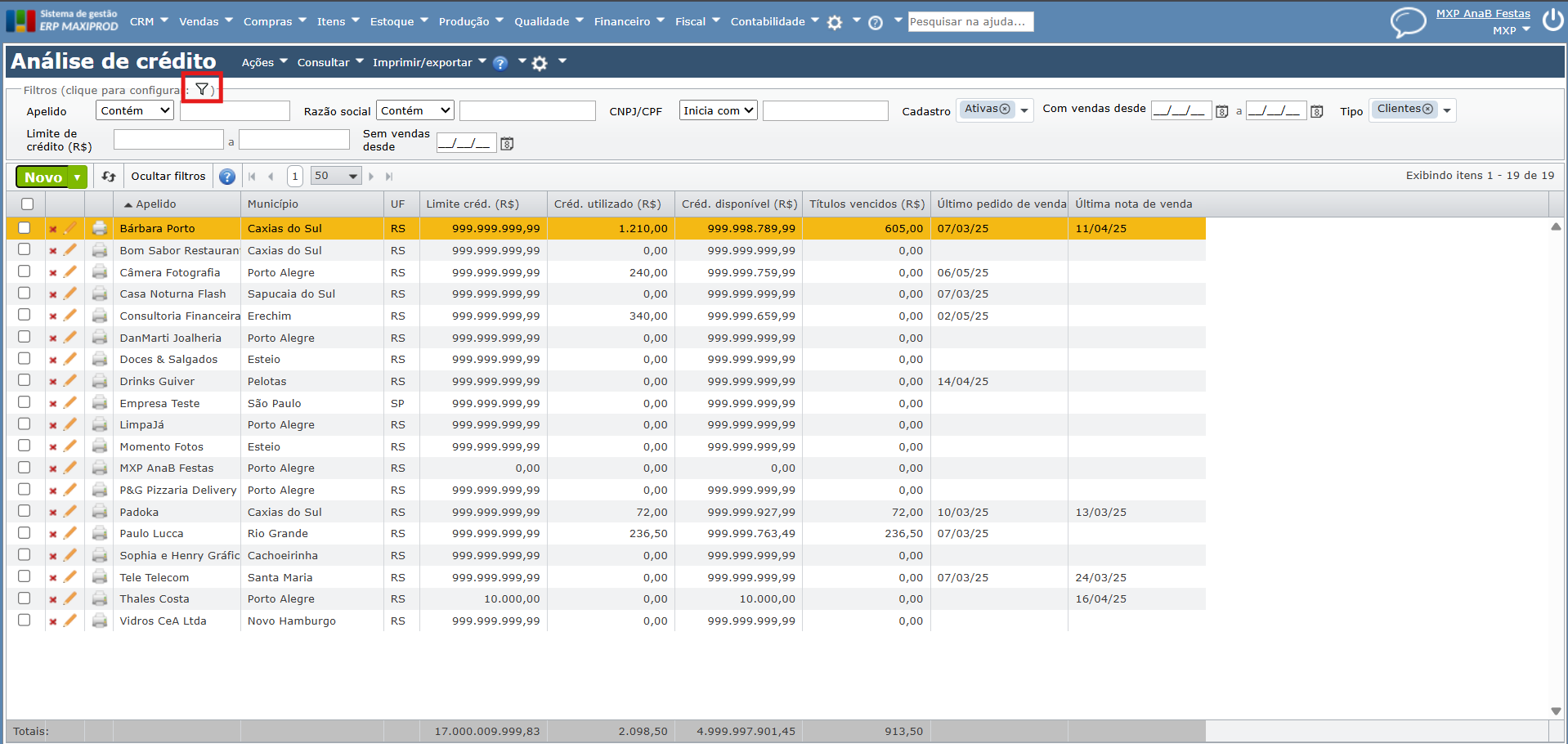Check the box for Câmera Fotografia row

[25, 271]
